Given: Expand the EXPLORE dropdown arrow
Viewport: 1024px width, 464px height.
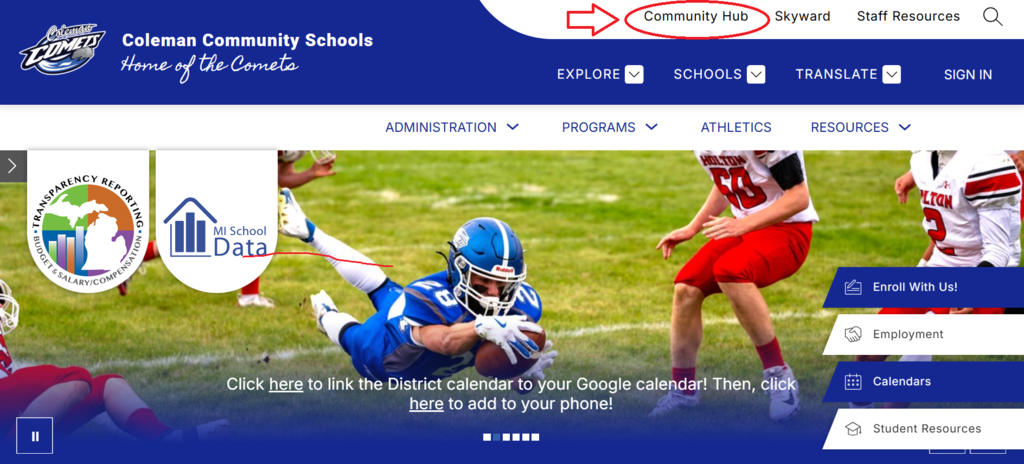Looking at the screenshot, I should pos(633,75).
